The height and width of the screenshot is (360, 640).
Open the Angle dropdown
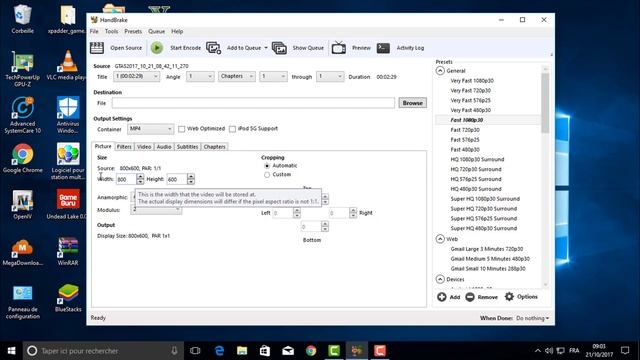coord(200,76)
